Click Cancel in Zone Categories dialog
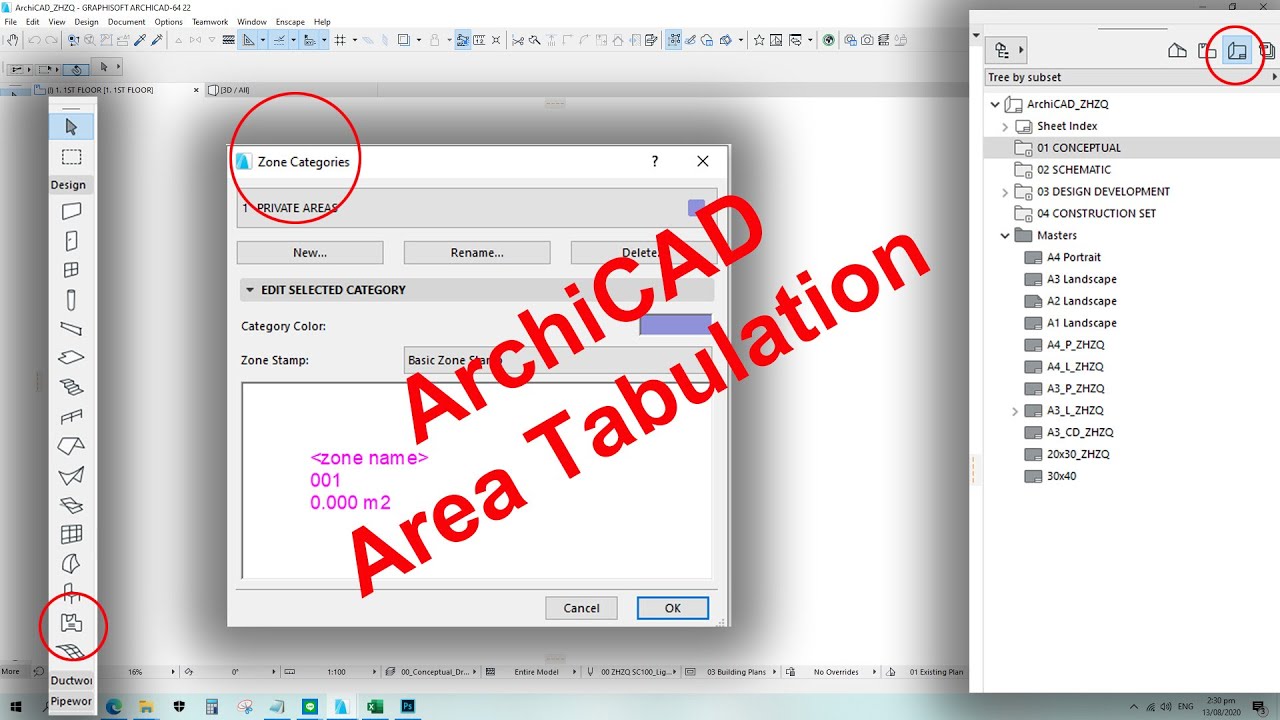Viewport: 1280px width, 720px height. coord(581,608)
